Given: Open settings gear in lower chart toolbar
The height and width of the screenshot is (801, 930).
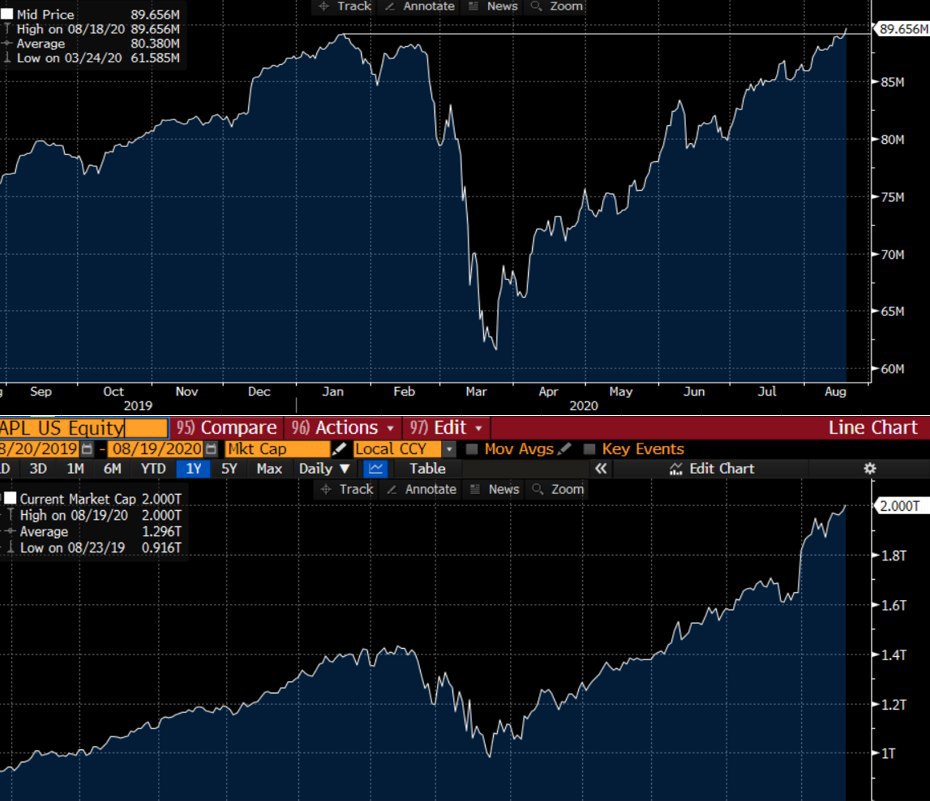Looking at the screenshot, I should click(870, 468).
